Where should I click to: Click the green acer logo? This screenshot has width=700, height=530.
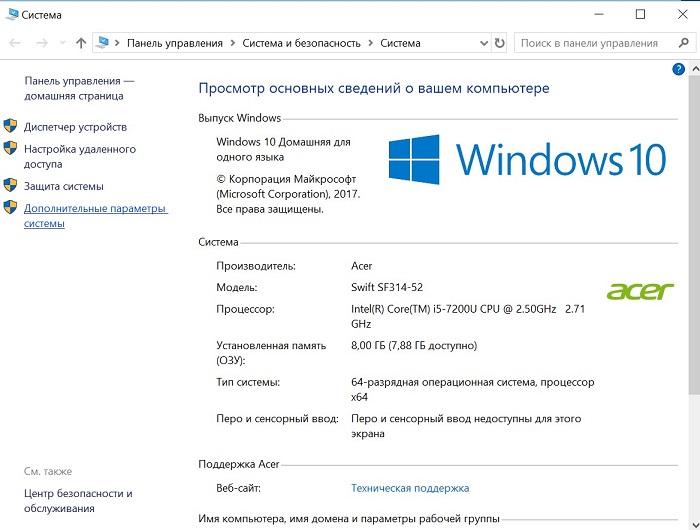[640, 291]
